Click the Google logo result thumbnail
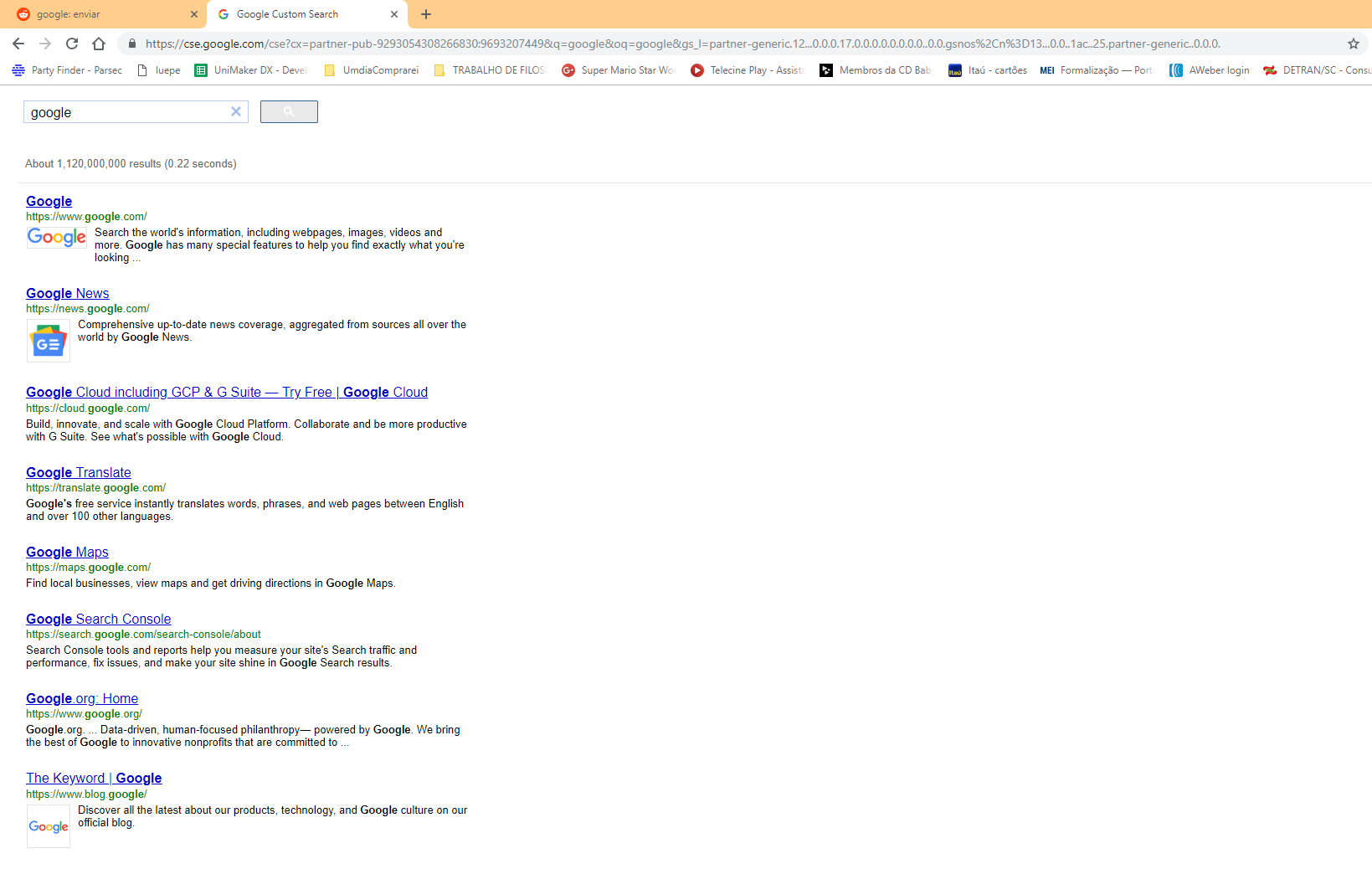The image size is (1372, 869). [x=57, y=237]
